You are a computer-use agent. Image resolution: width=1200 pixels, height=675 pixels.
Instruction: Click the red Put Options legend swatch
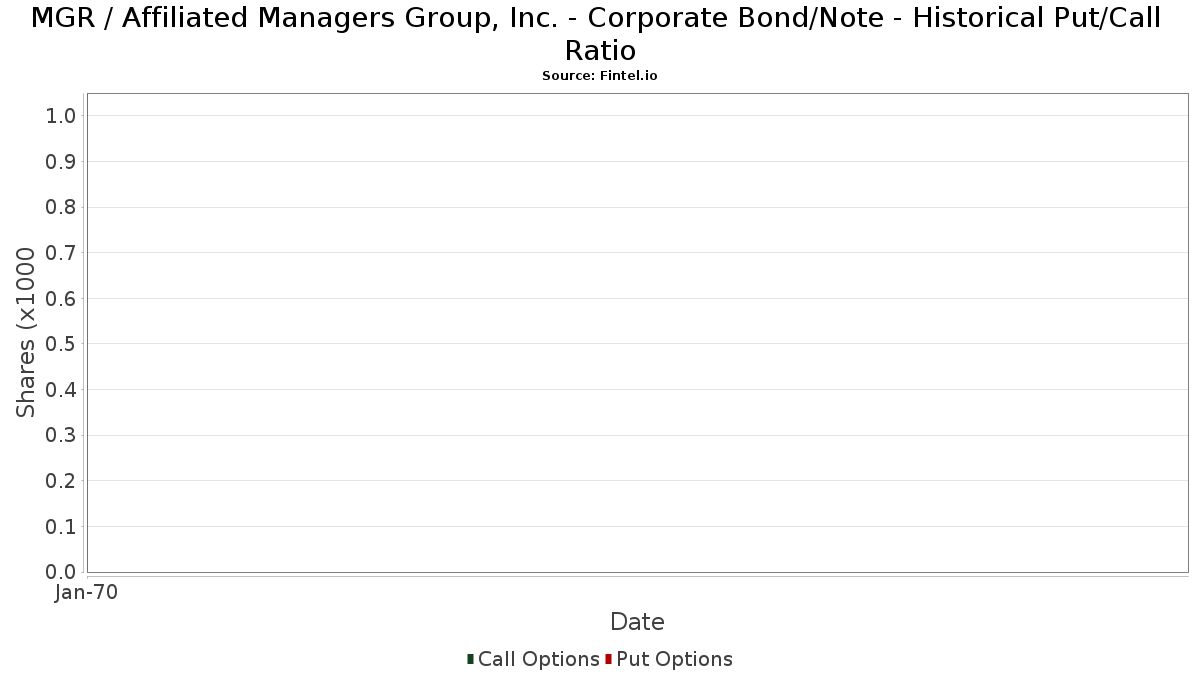(608, 659)
